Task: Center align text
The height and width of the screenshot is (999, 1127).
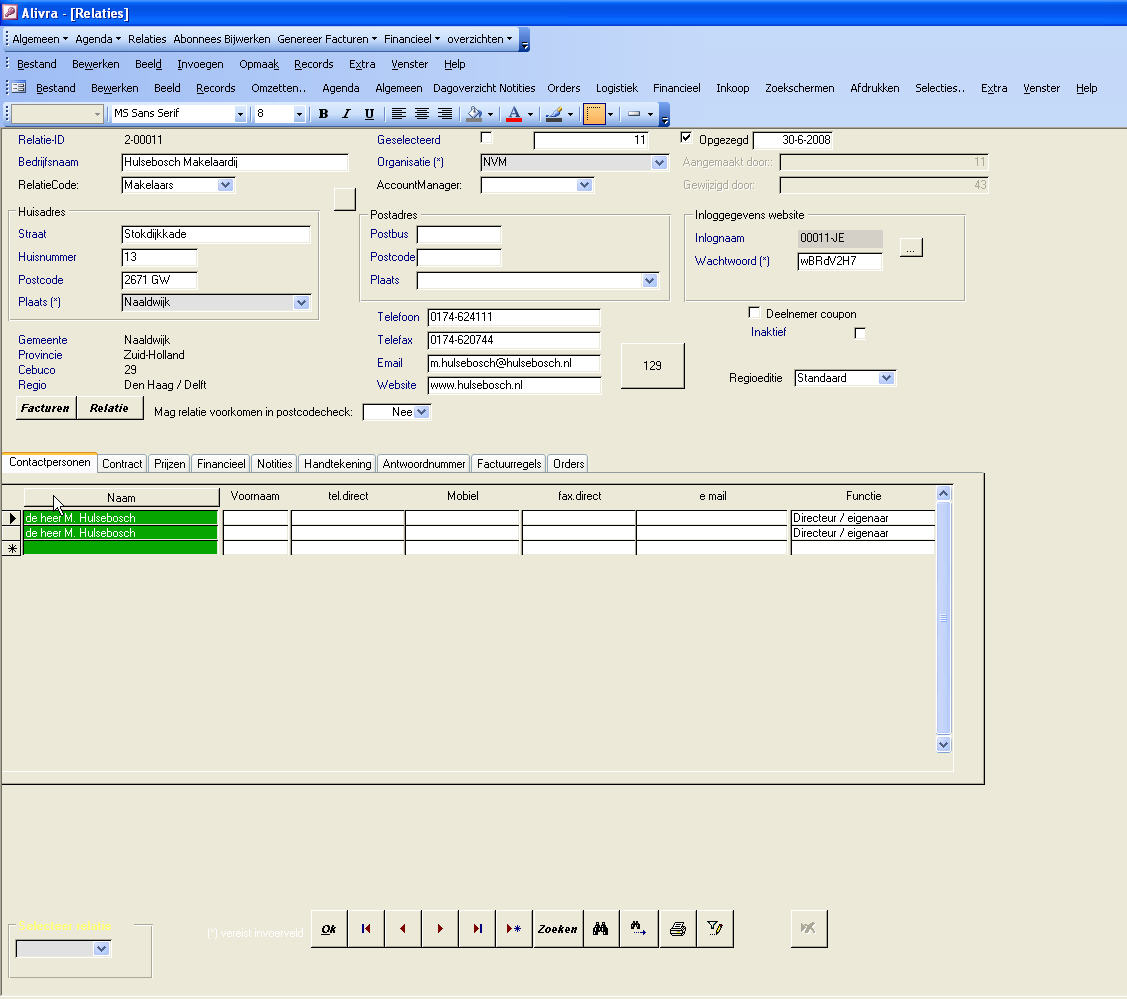Action: [421, 114]
